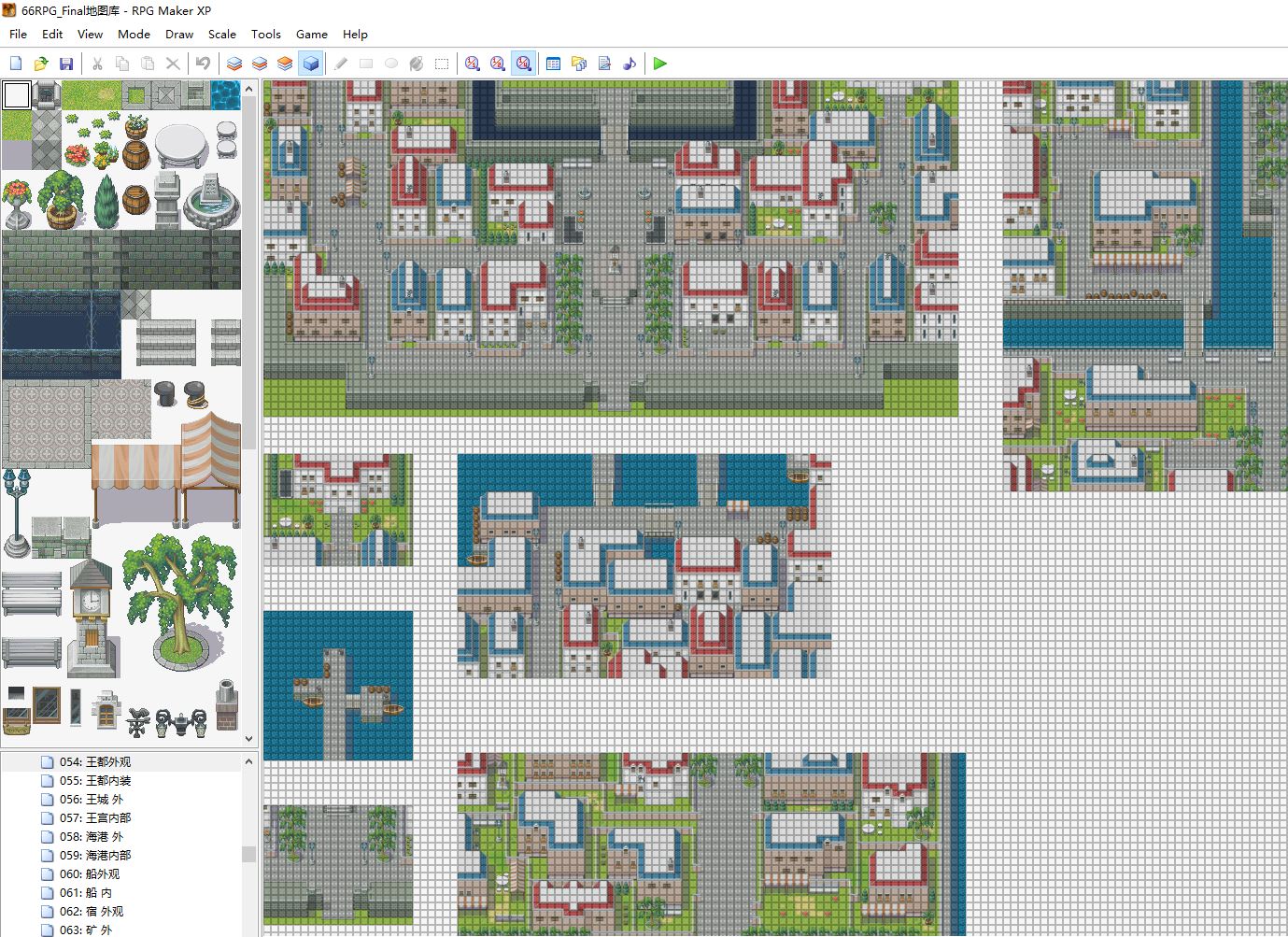
Task: Set map zoom scale to 1:4
Action: coord(523,64)
